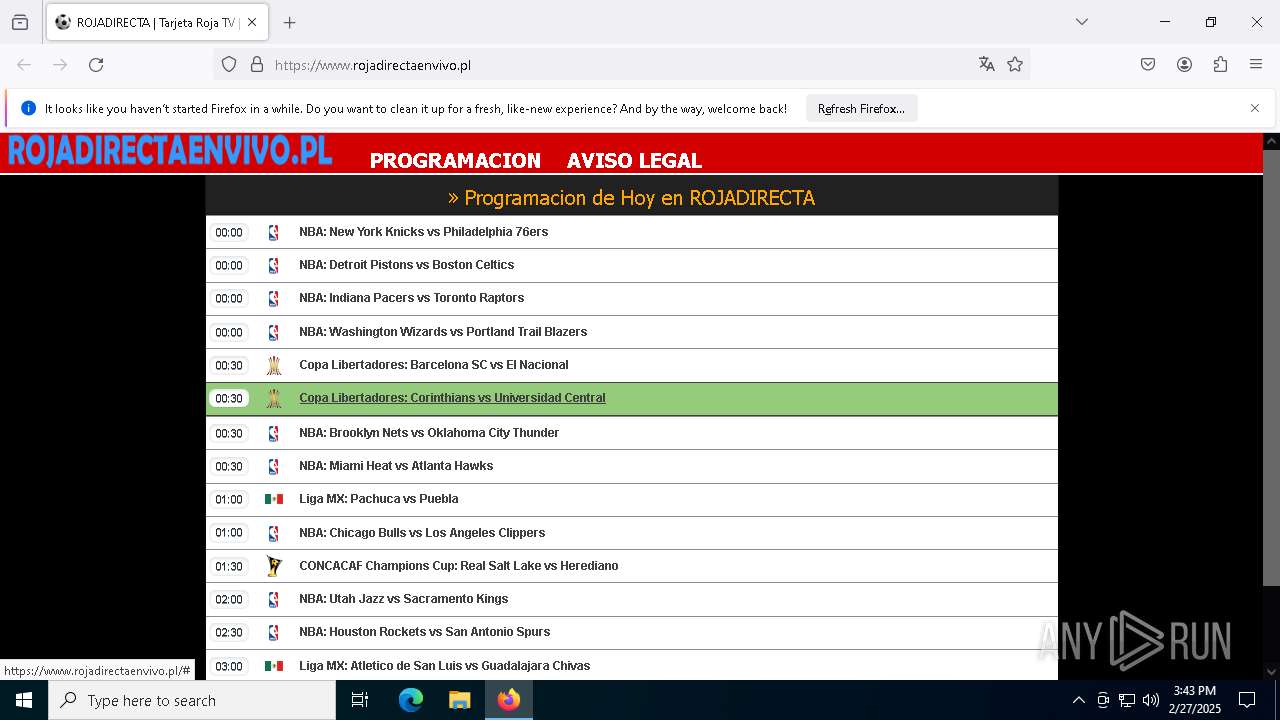Click CONCACAF Champions Cup icon beside Real Salt Lake
1280x720 pixels.
274,566
